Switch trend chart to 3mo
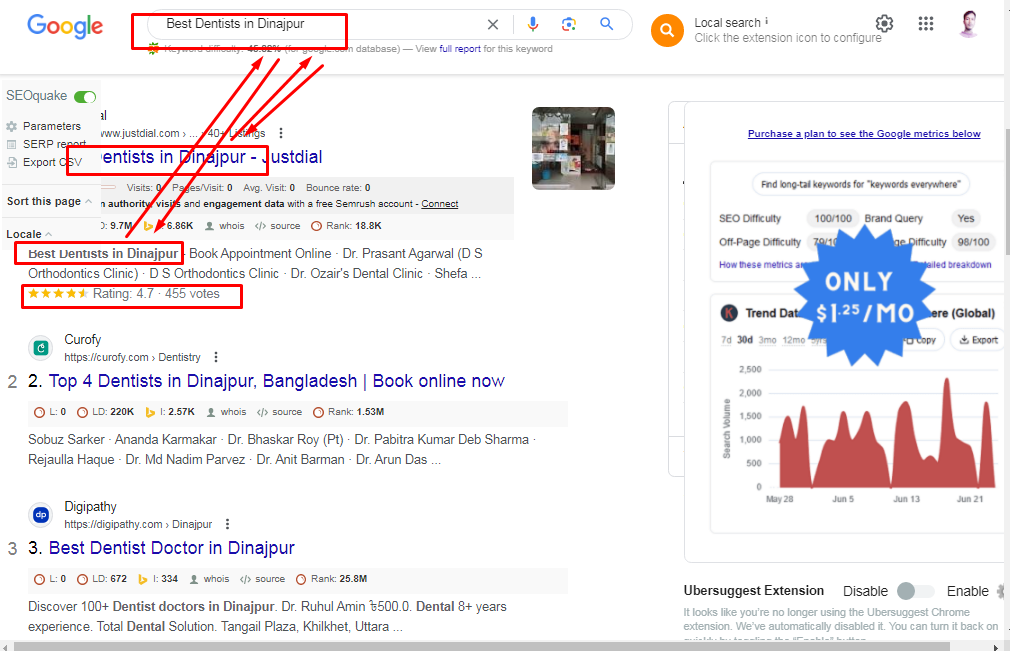Viewport: 1010px width, 651px height. 767,340
